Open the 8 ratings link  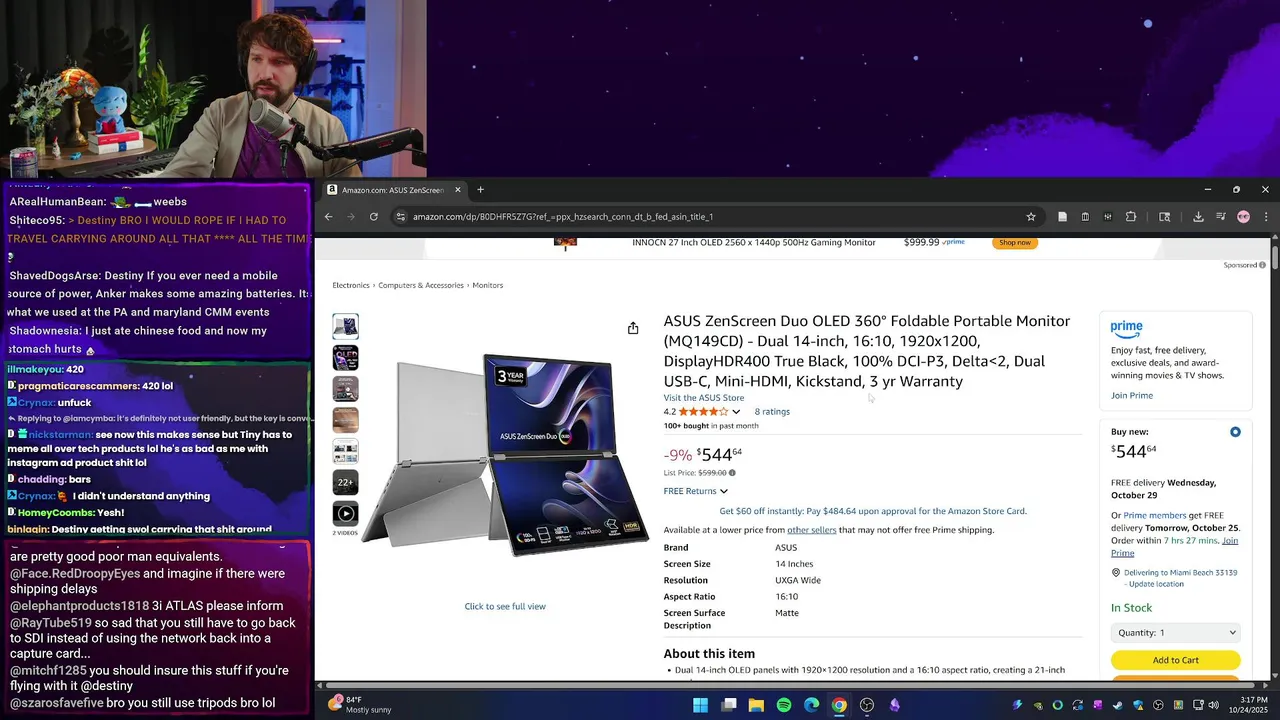tap(772, 412)
